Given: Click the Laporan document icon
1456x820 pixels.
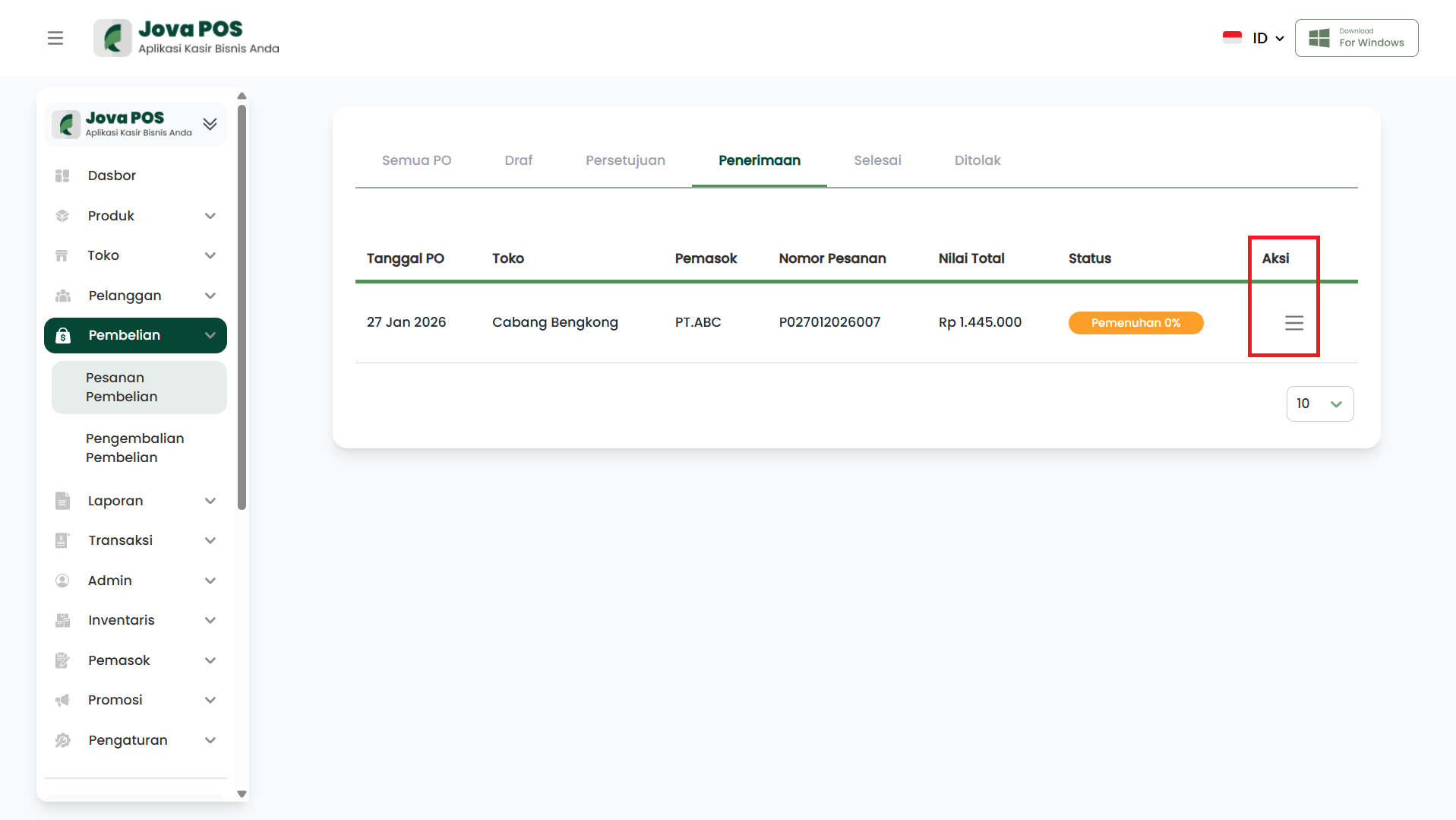Looking at the screenshot, I should tap(62, 501).
